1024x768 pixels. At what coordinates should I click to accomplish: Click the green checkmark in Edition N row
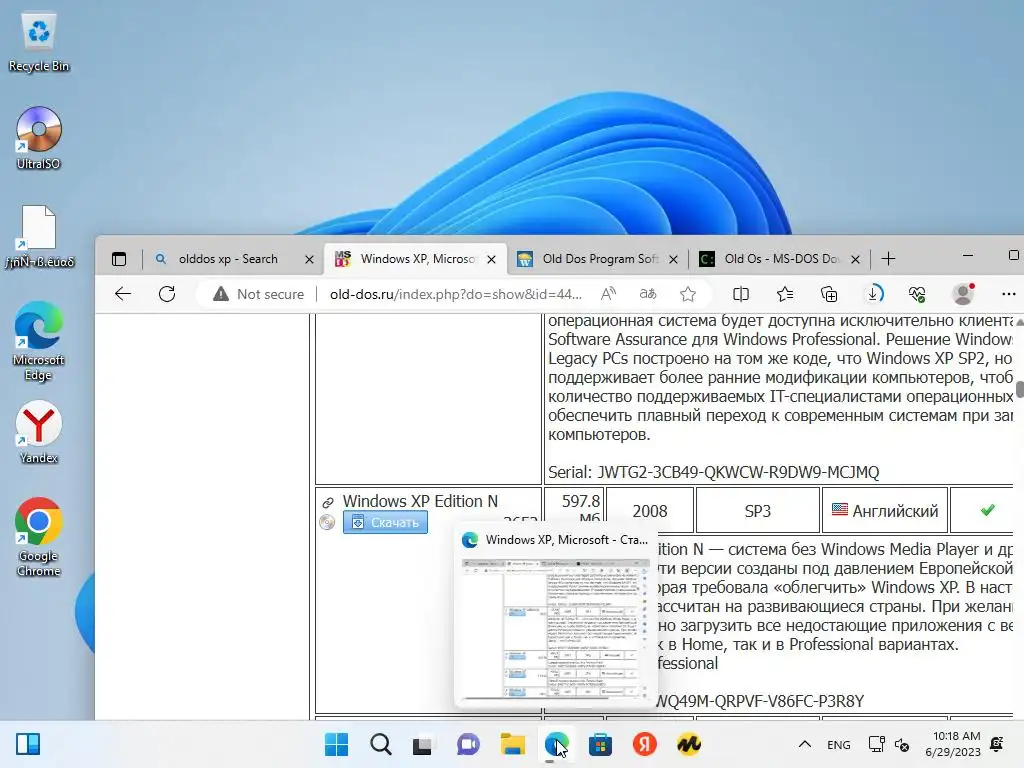[987, 510]
